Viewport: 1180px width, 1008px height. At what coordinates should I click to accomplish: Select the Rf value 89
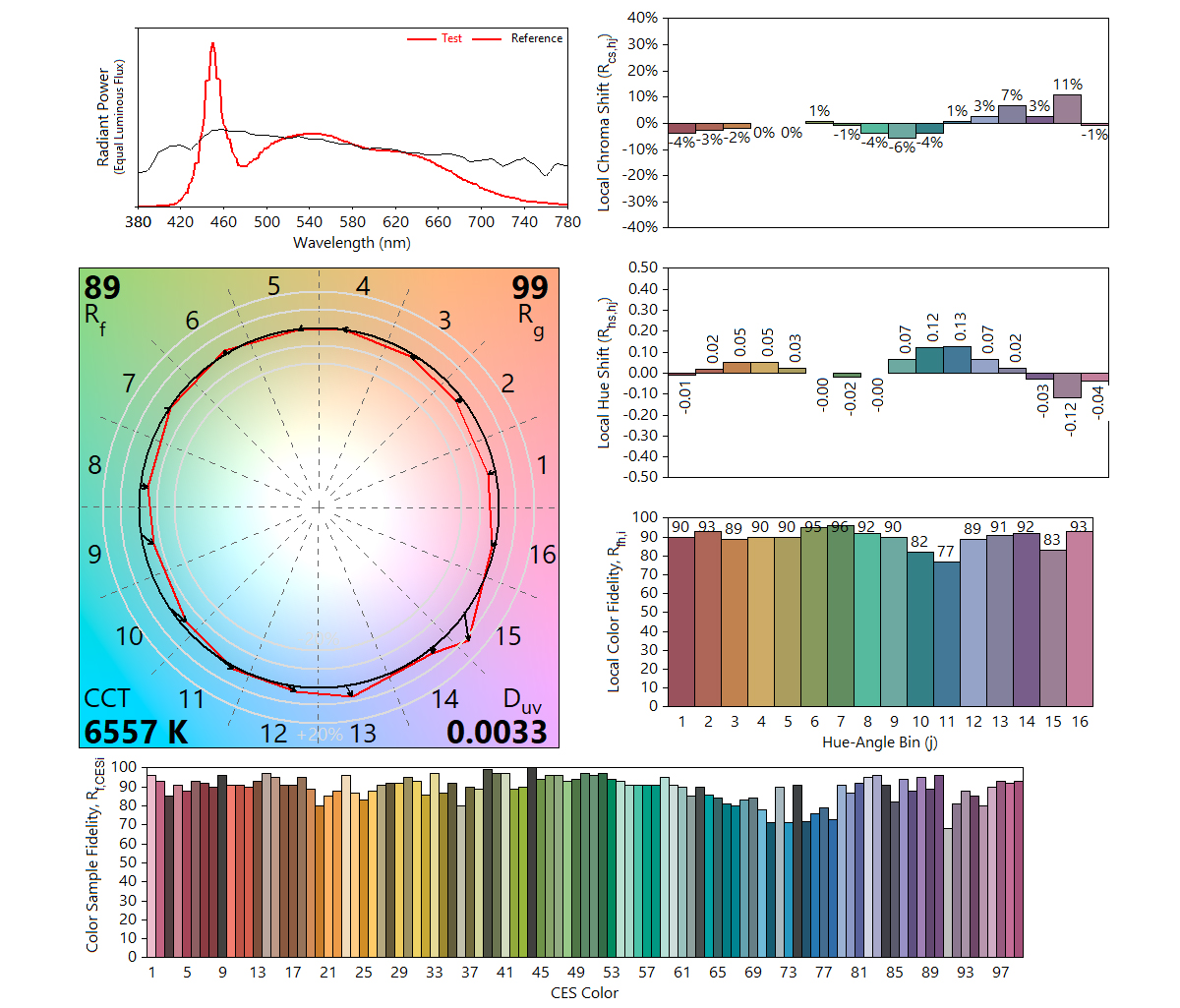[102, 288]
